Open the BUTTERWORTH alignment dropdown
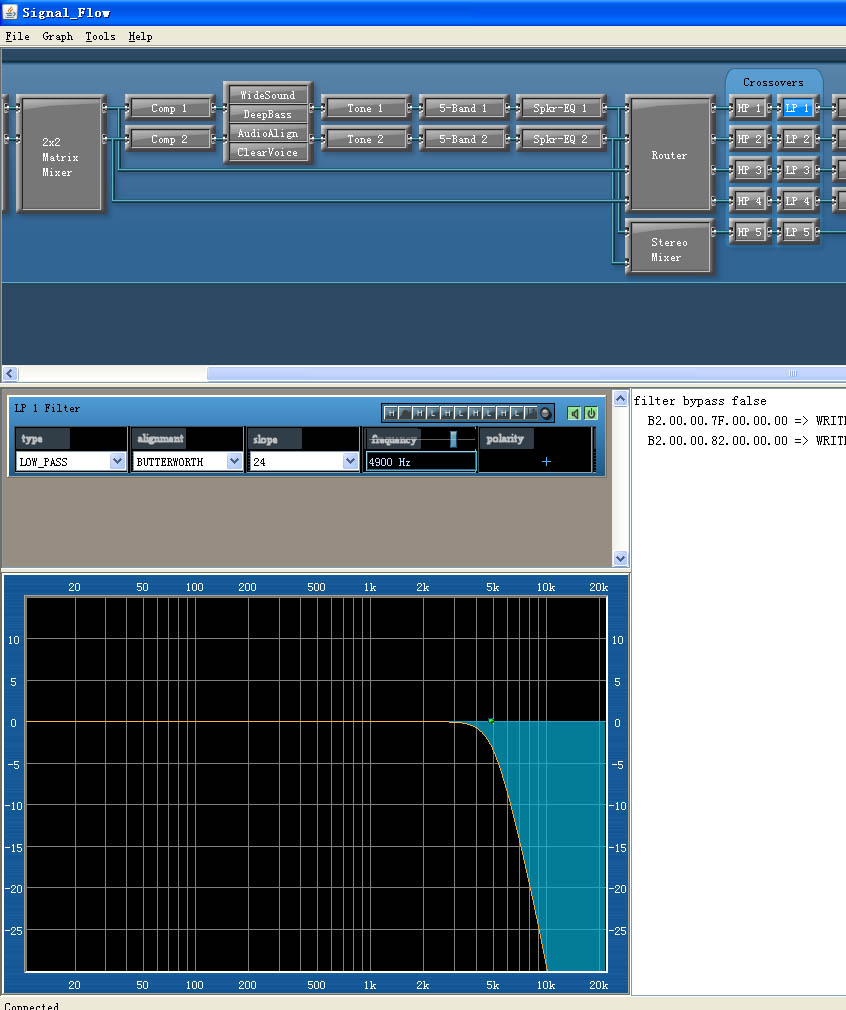 point(187,461)
